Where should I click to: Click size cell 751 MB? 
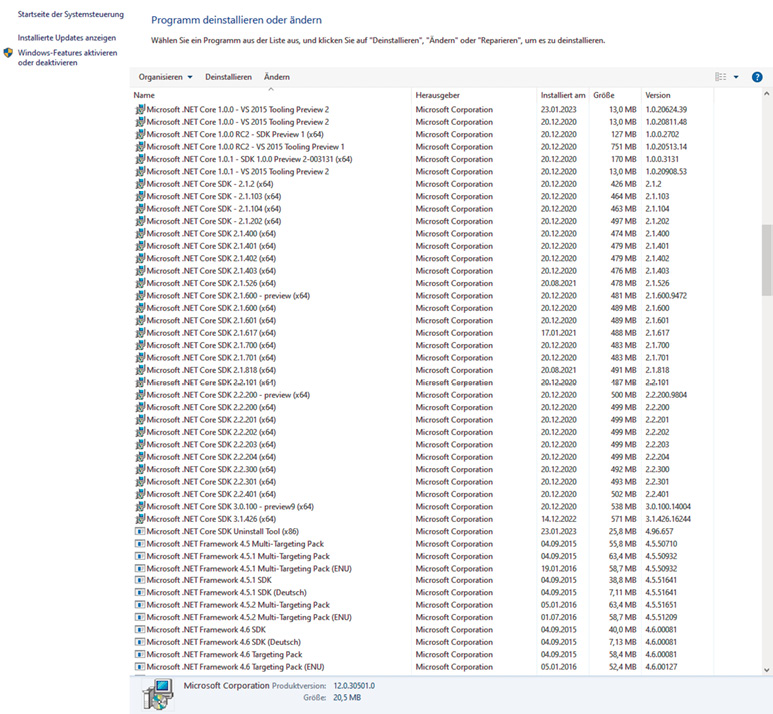coord(624,146)
